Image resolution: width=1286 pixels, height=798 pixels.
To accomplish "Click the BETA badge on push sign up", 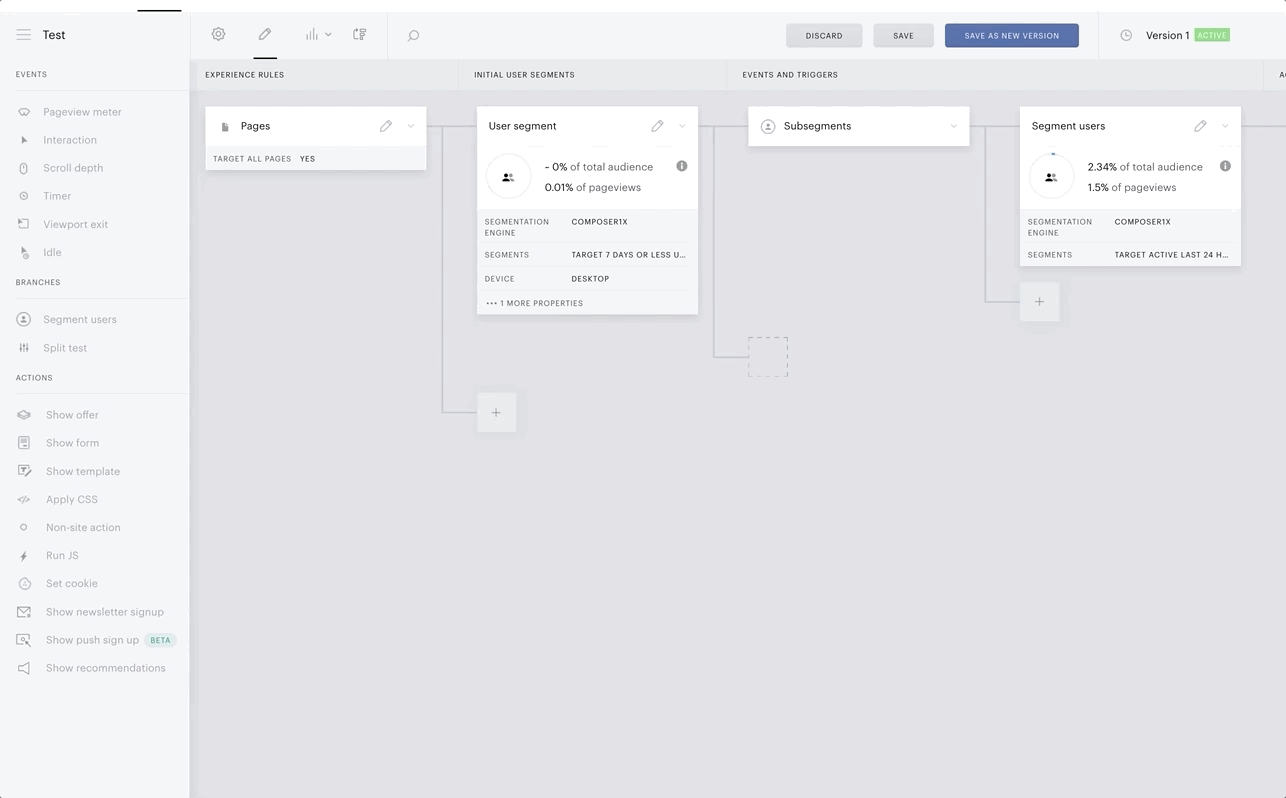I will coord(160,640).
